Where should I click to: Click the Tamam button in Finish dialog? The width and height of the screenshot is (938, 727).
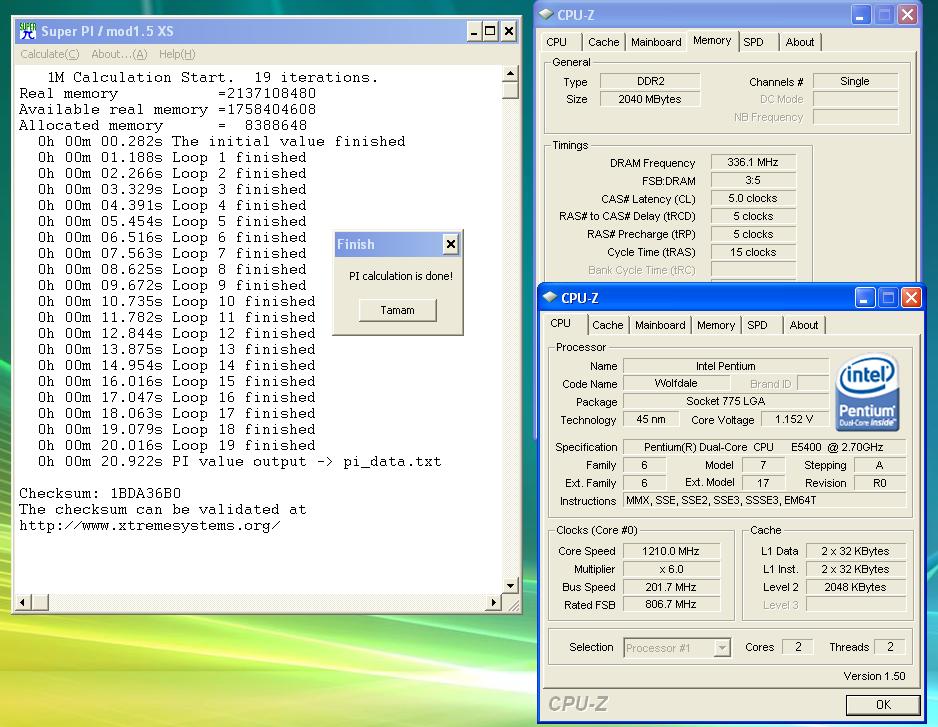(397, 310)
